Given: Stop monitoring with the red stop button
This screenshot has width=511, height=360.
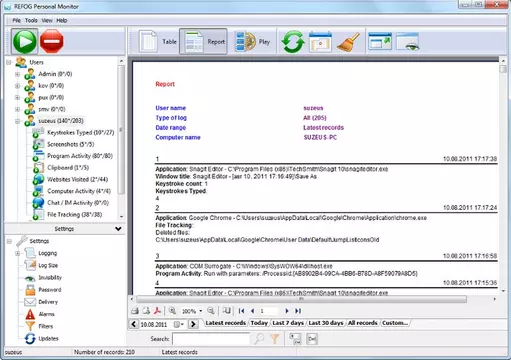Looking at the screenshot, I should [x=52, y=41].
